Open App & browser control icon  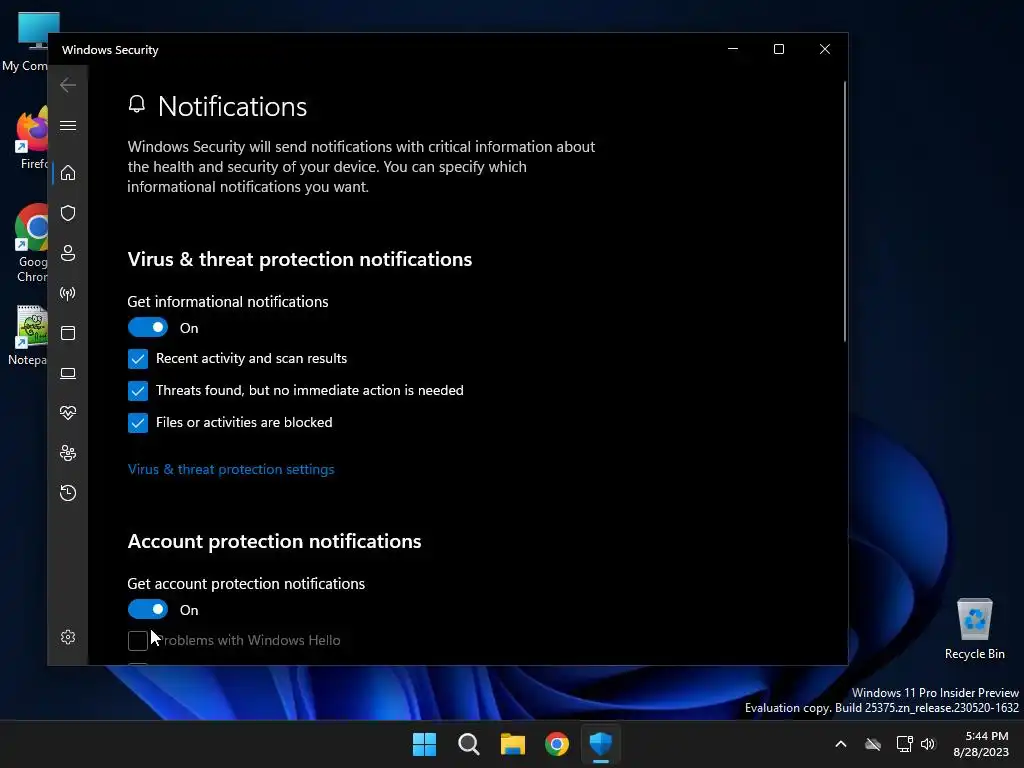68,333
